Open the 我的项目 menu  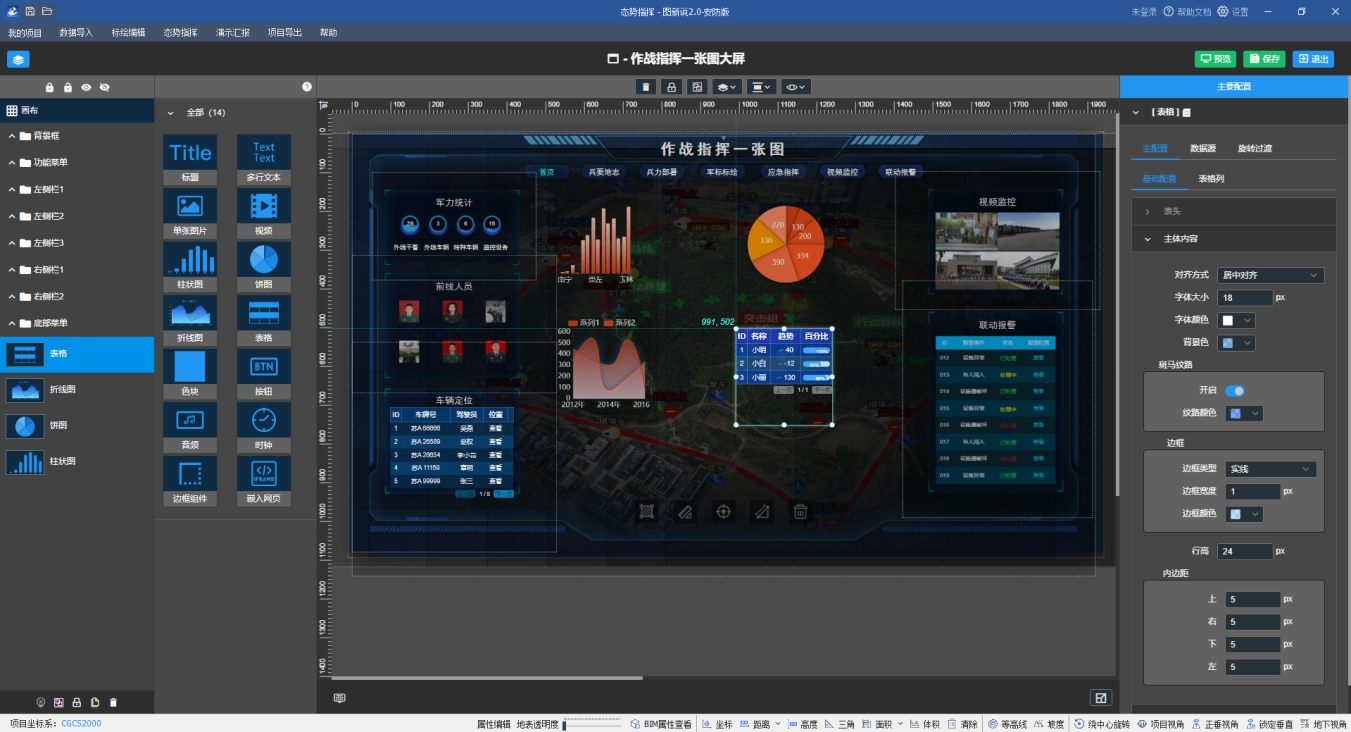click(25, 33)
